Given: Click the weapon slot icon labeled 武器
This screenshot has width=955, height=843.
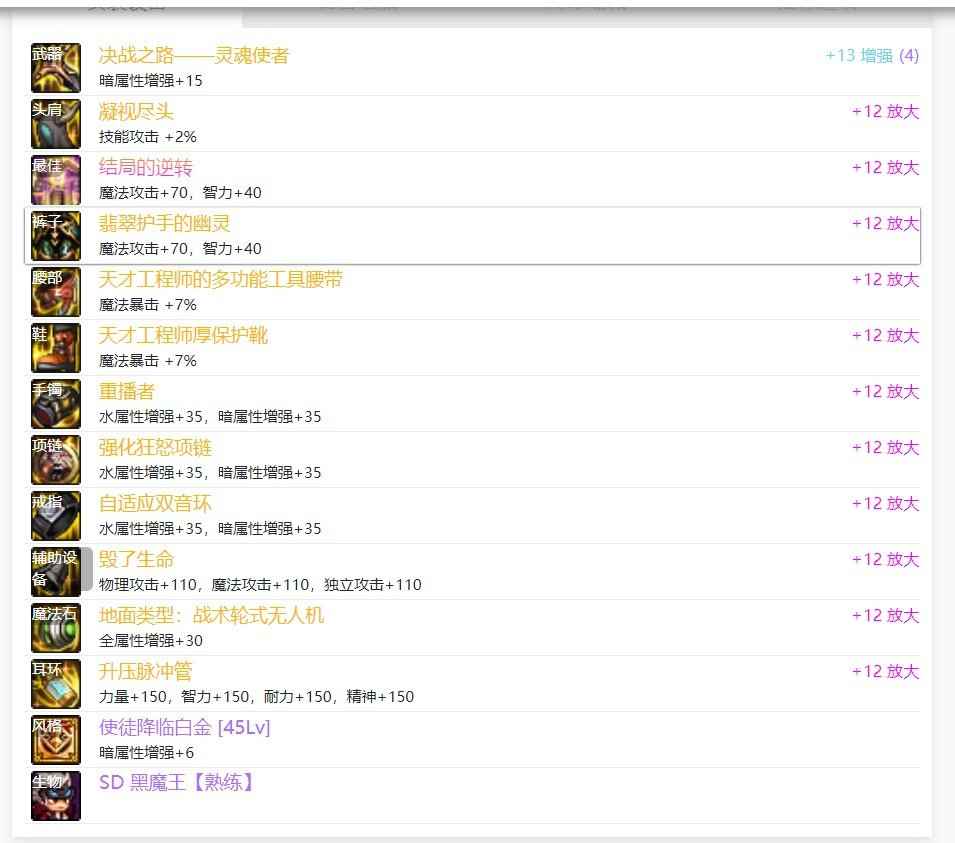Looking at the screenshot, I should point(55,68).
